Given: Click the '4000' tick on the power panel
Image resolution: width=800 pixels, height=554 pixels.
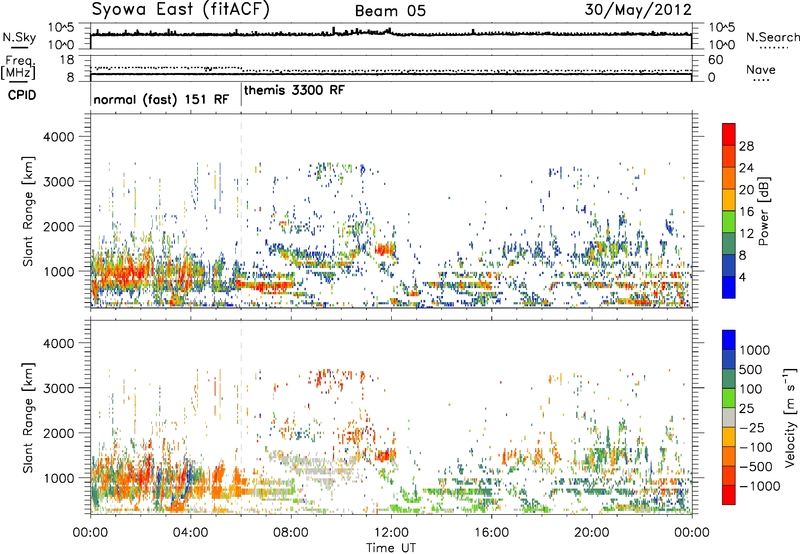Looking at the screenshot, I should [x=58, y=137].
